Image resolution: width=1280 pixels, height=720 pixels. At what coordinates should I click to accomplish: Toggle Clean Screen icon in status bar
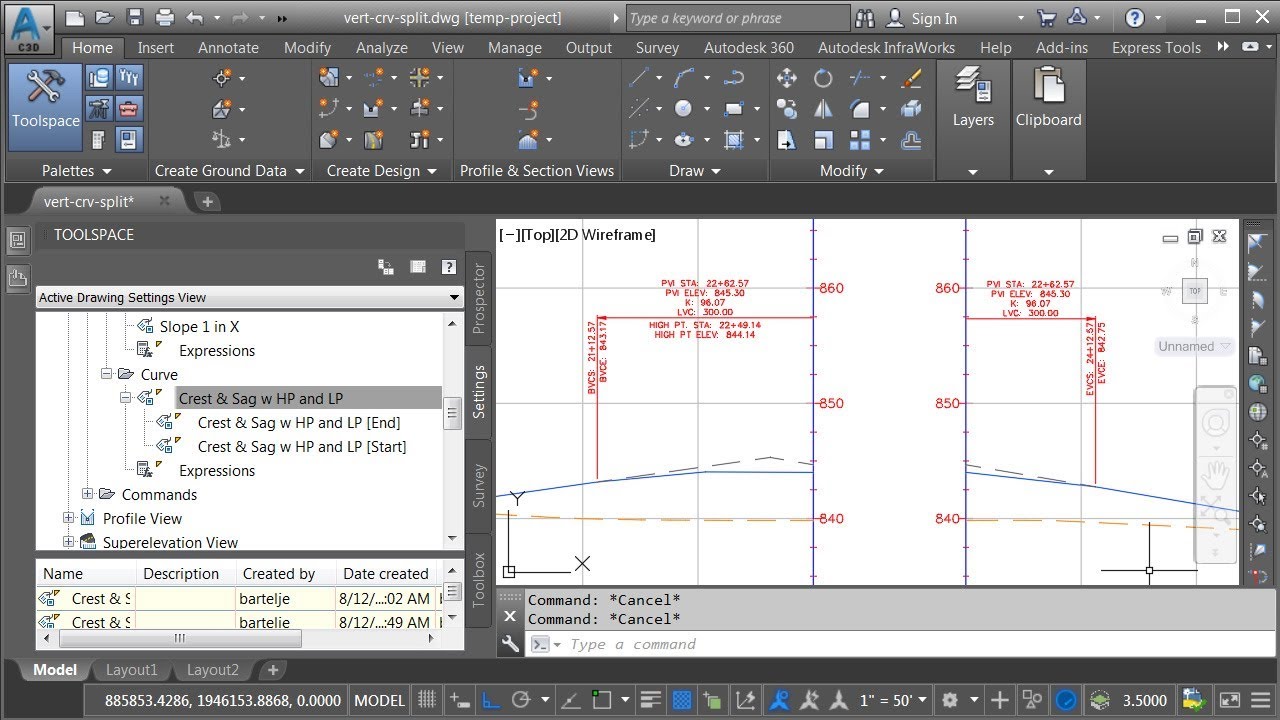point(1230,700)
